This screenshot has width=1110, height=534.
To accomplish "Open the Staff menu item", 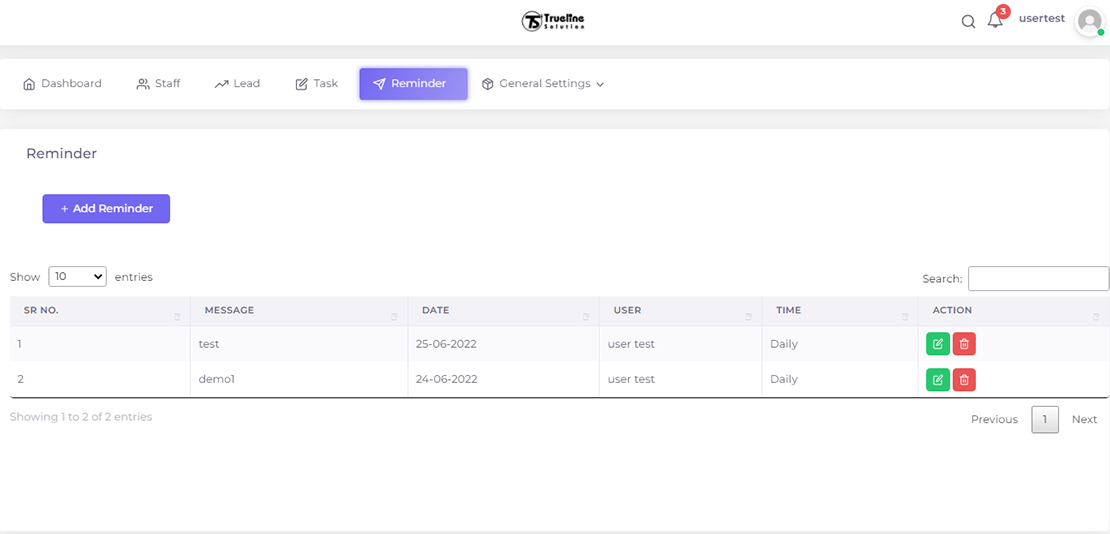I will click(158, 84).
